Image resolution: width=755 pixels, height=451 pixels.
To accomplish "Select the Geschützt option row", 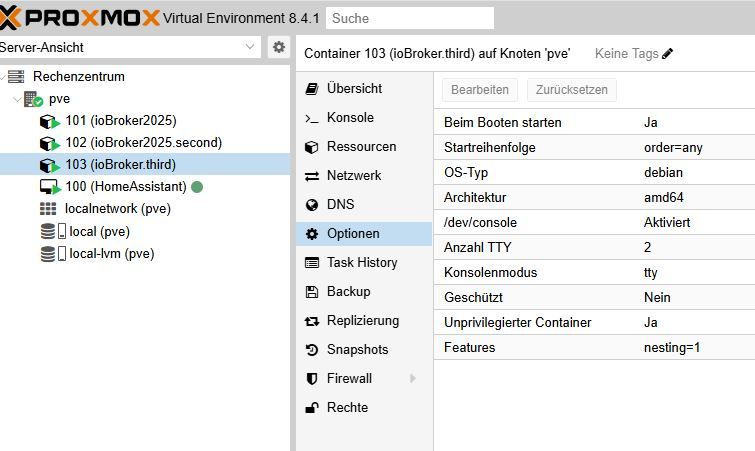I will click(594, 297).
